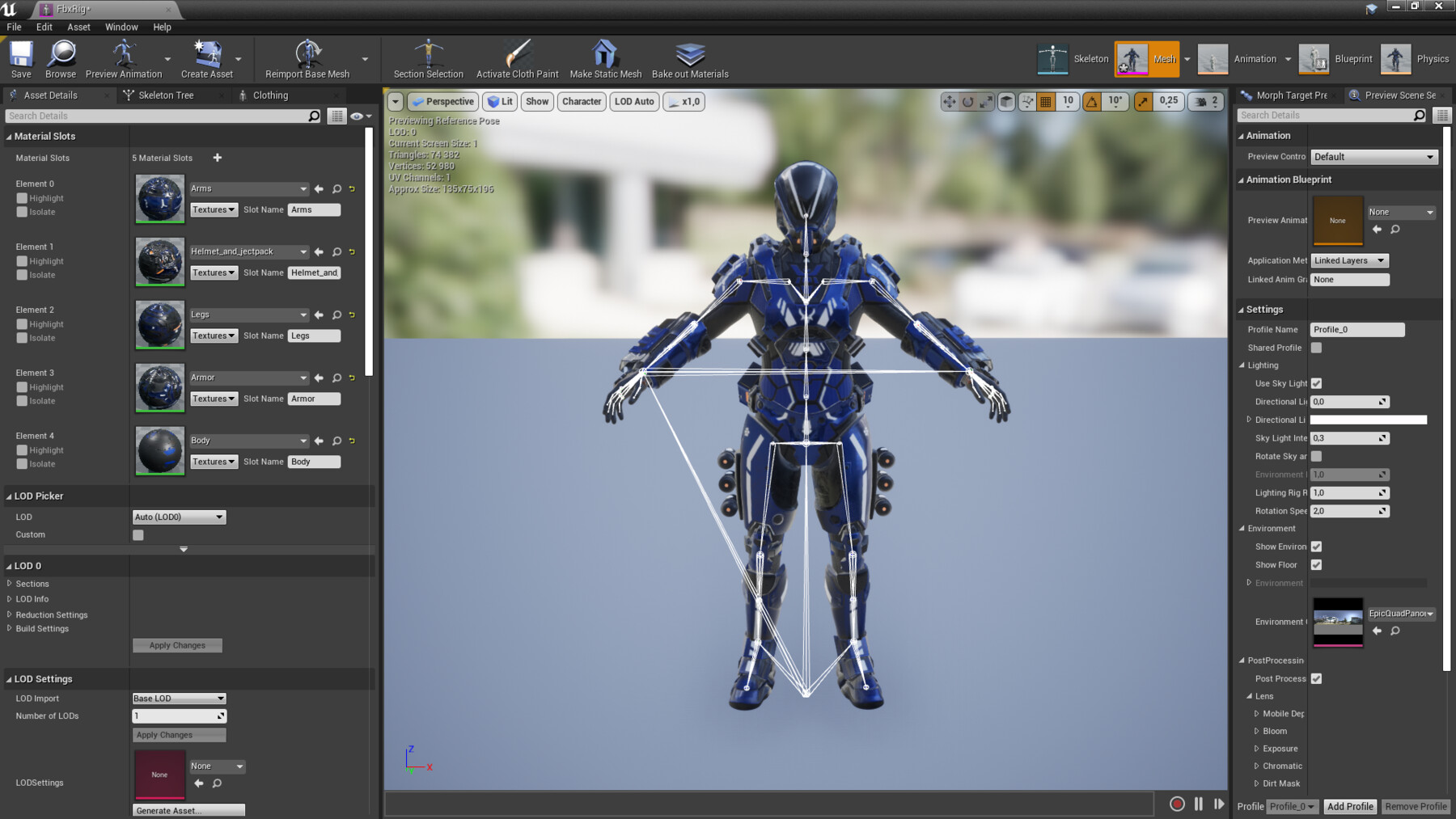
Task: Open the Preview Controller Default dropdown
Action: pos(1373,157)
